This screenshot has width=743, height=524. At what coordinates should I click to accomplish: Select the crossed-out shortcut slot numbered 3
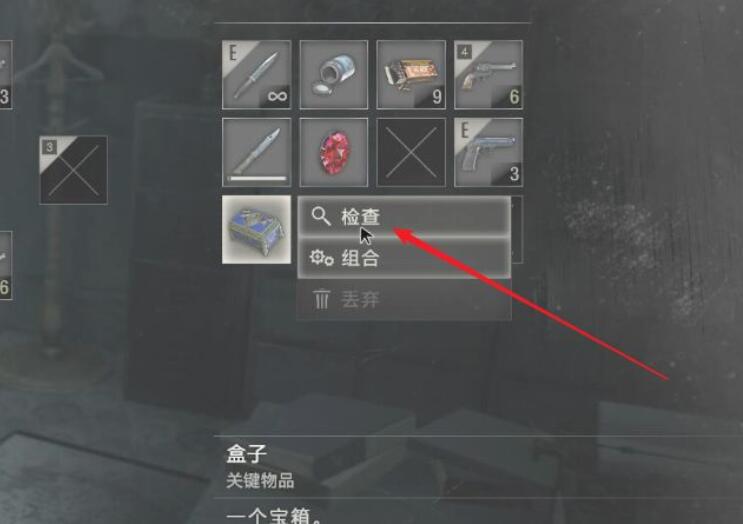click(x=73, y=170)
